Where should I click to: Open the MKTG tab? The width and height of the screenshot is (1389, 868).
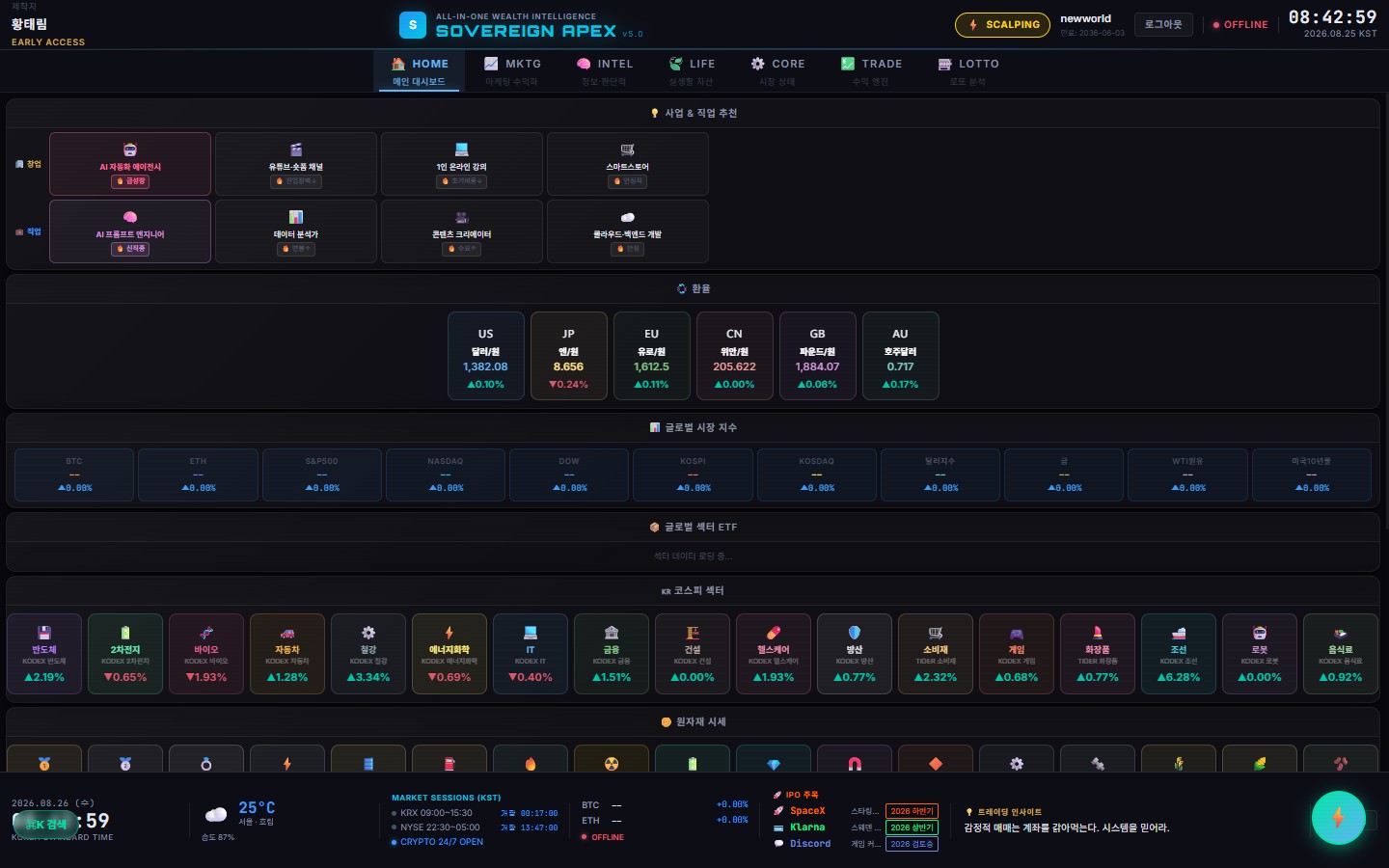(512, 71)
